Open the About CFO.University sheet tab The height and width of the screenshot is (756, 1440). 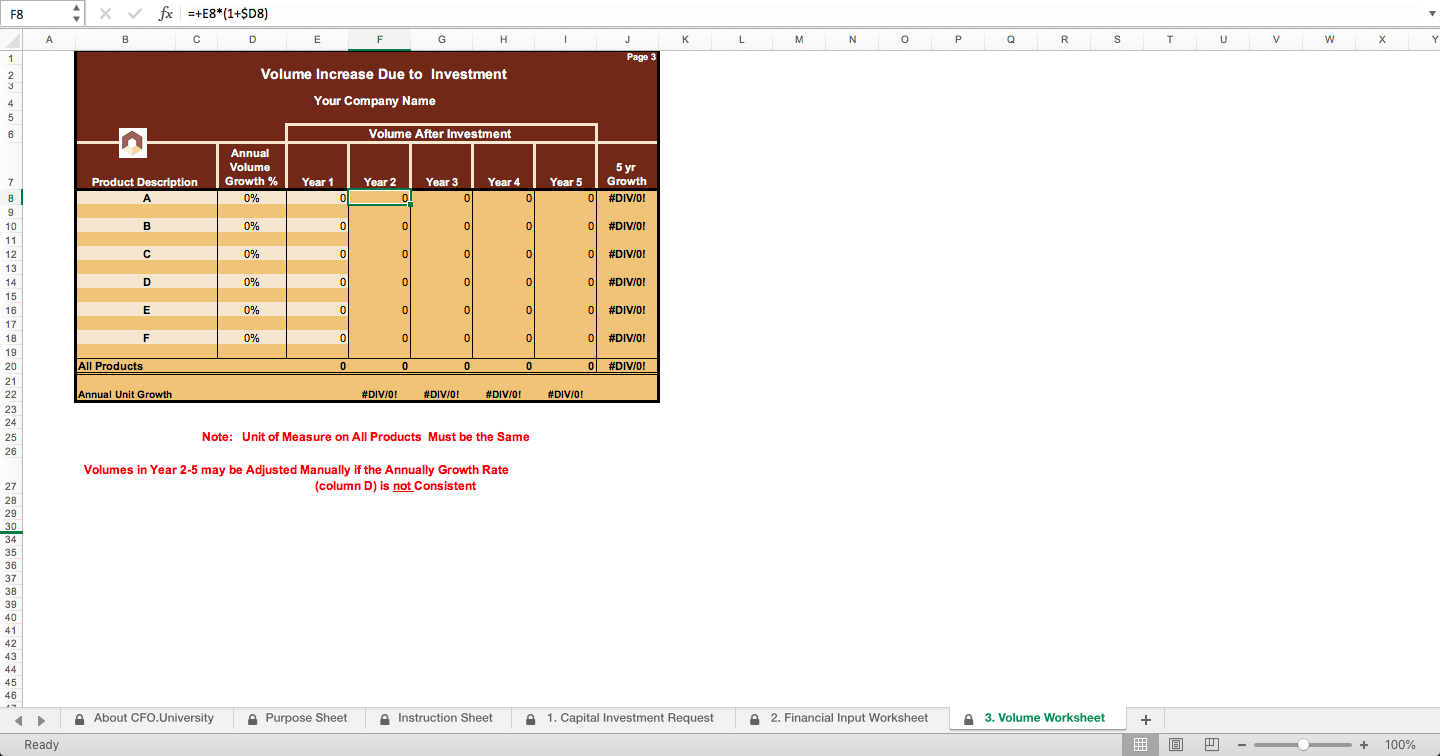pos(146,718)
